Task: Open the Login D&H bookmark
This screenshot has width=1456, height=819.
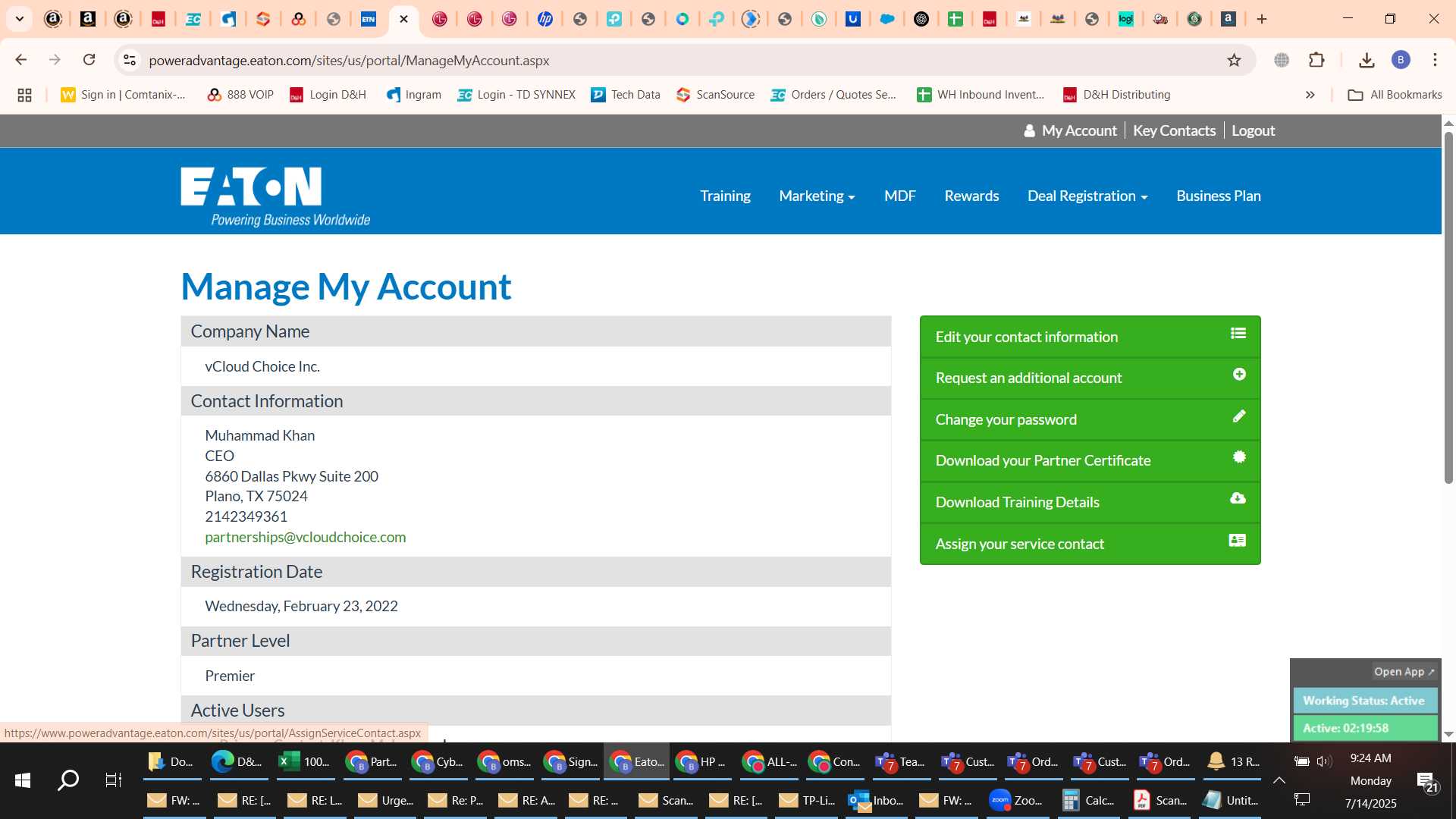Action: click(328, 95)
